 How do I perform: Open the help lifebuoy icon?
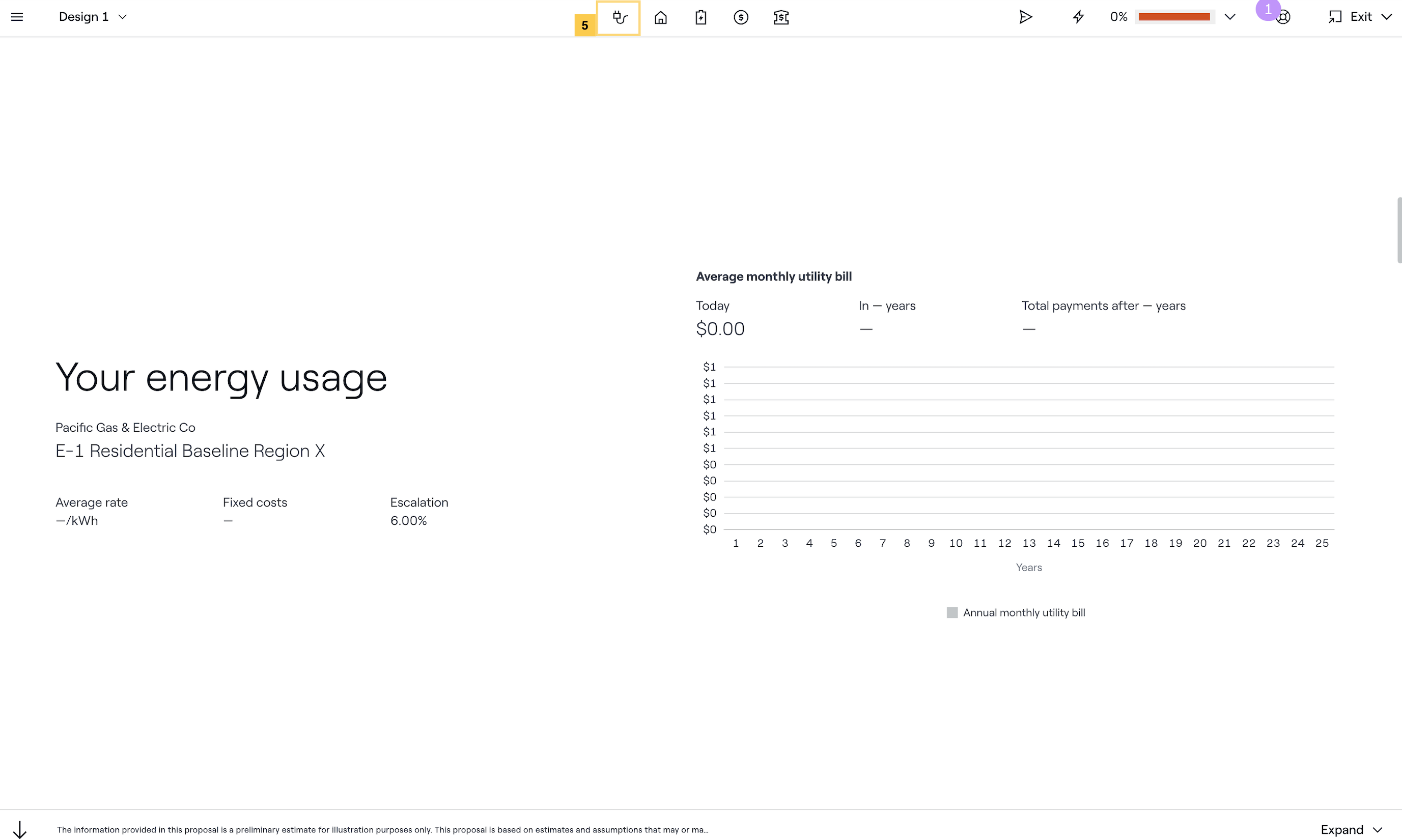(x=1284, y=17)
